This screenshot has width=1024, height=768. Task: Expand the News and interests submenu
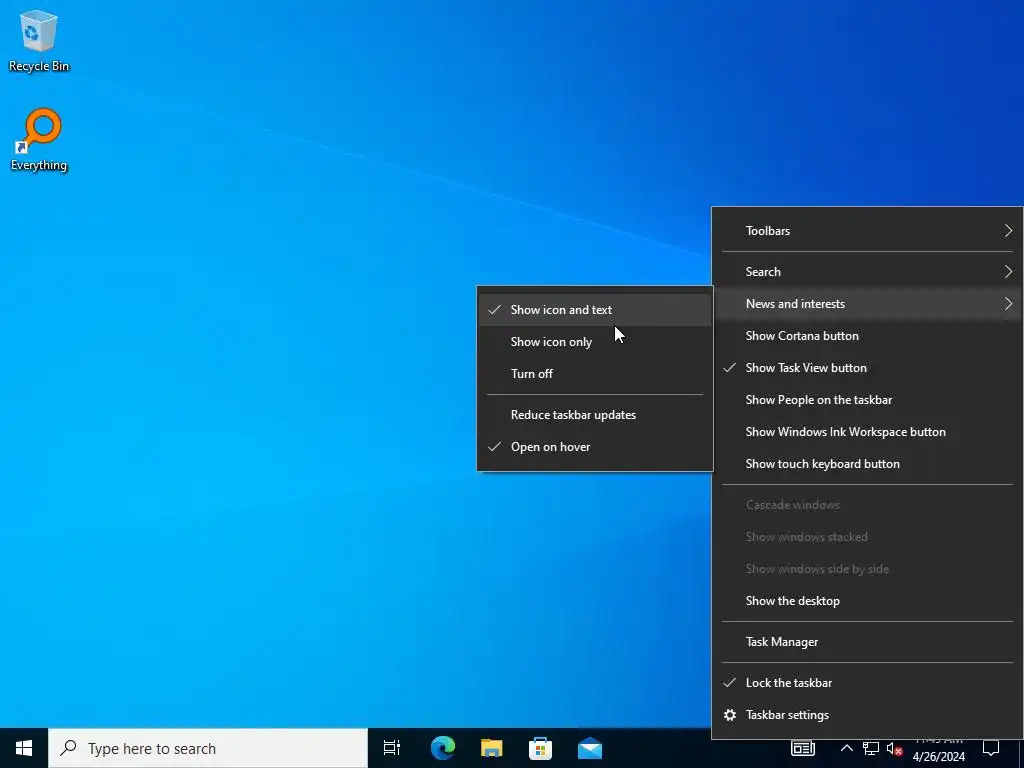click(867, 304)
